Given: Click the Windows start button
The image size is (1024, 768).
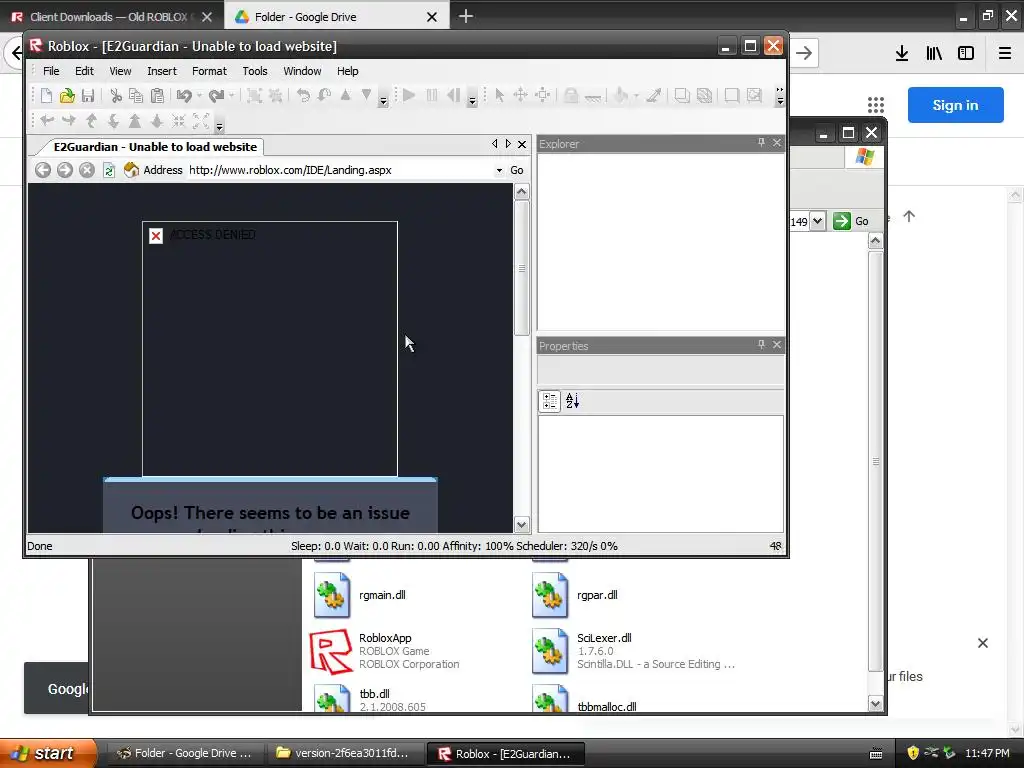Looking at the screenshot, I should 47,753.
